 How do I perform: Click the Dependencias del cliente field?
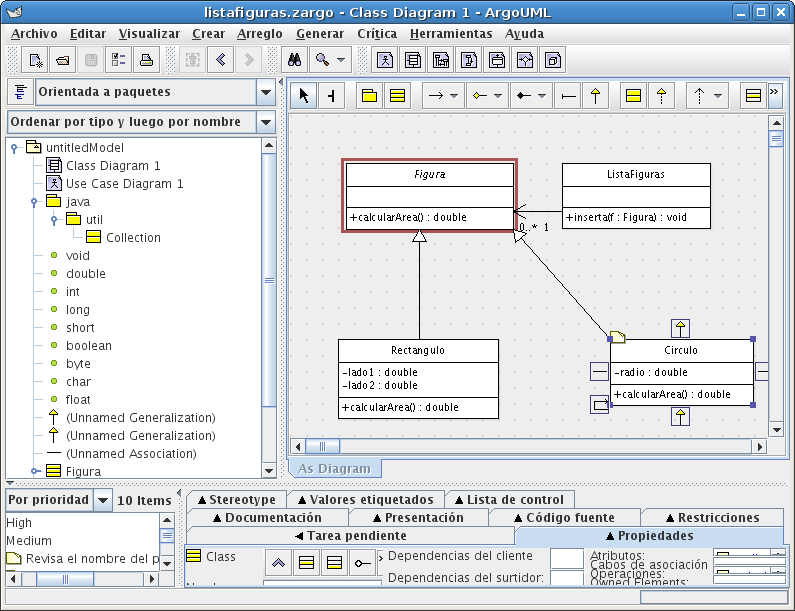pos(566,558)
